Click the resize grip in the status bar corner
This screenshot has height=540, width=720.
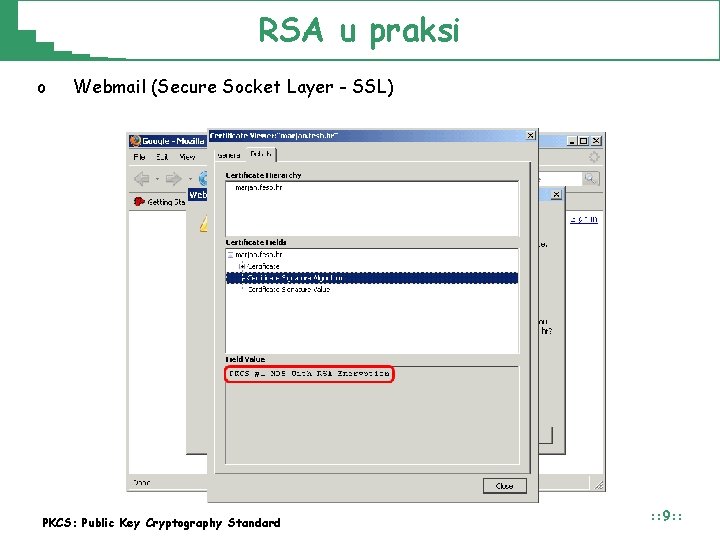tap(598, 485)
